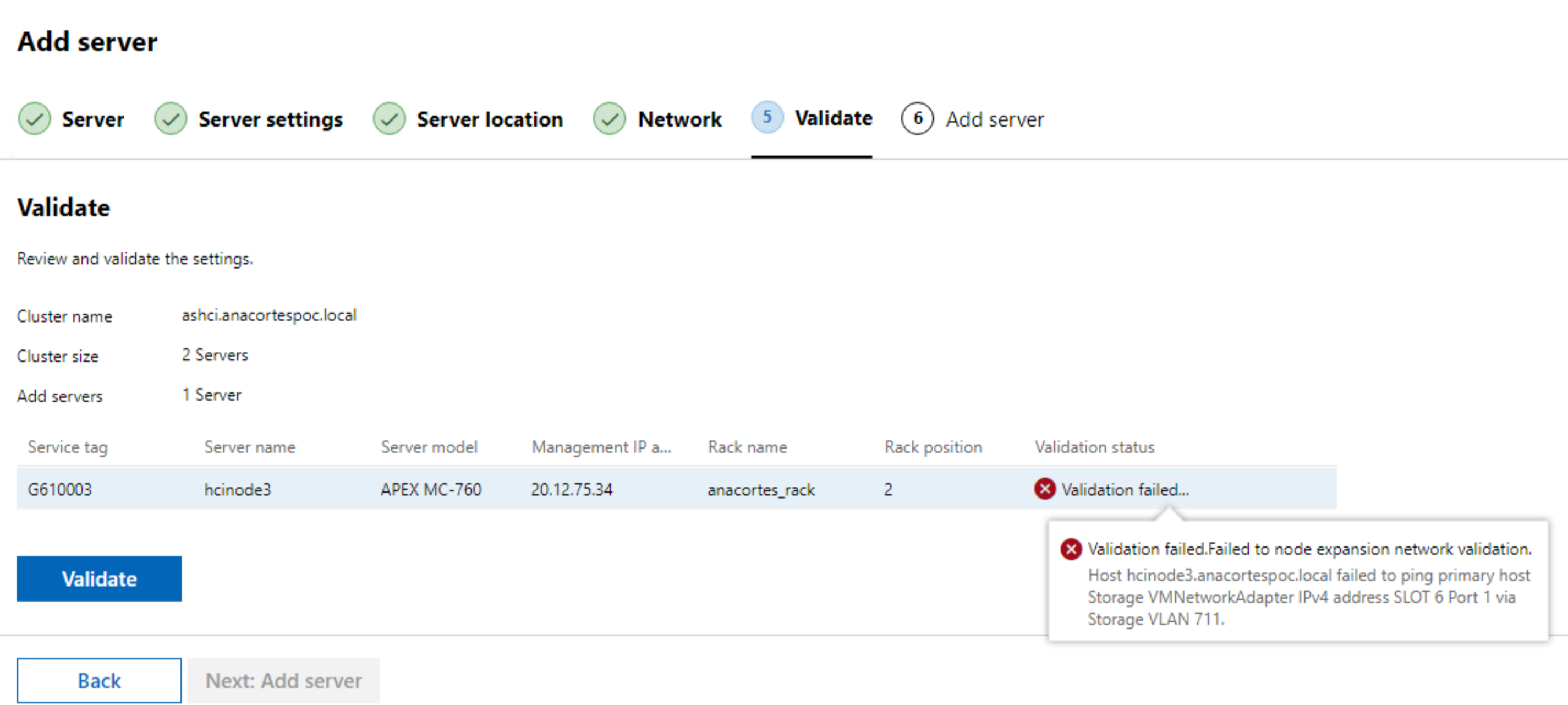Click the red error icon in tooltip popup
Screen dimensions: 1568x705
[x=1071, y=549]
